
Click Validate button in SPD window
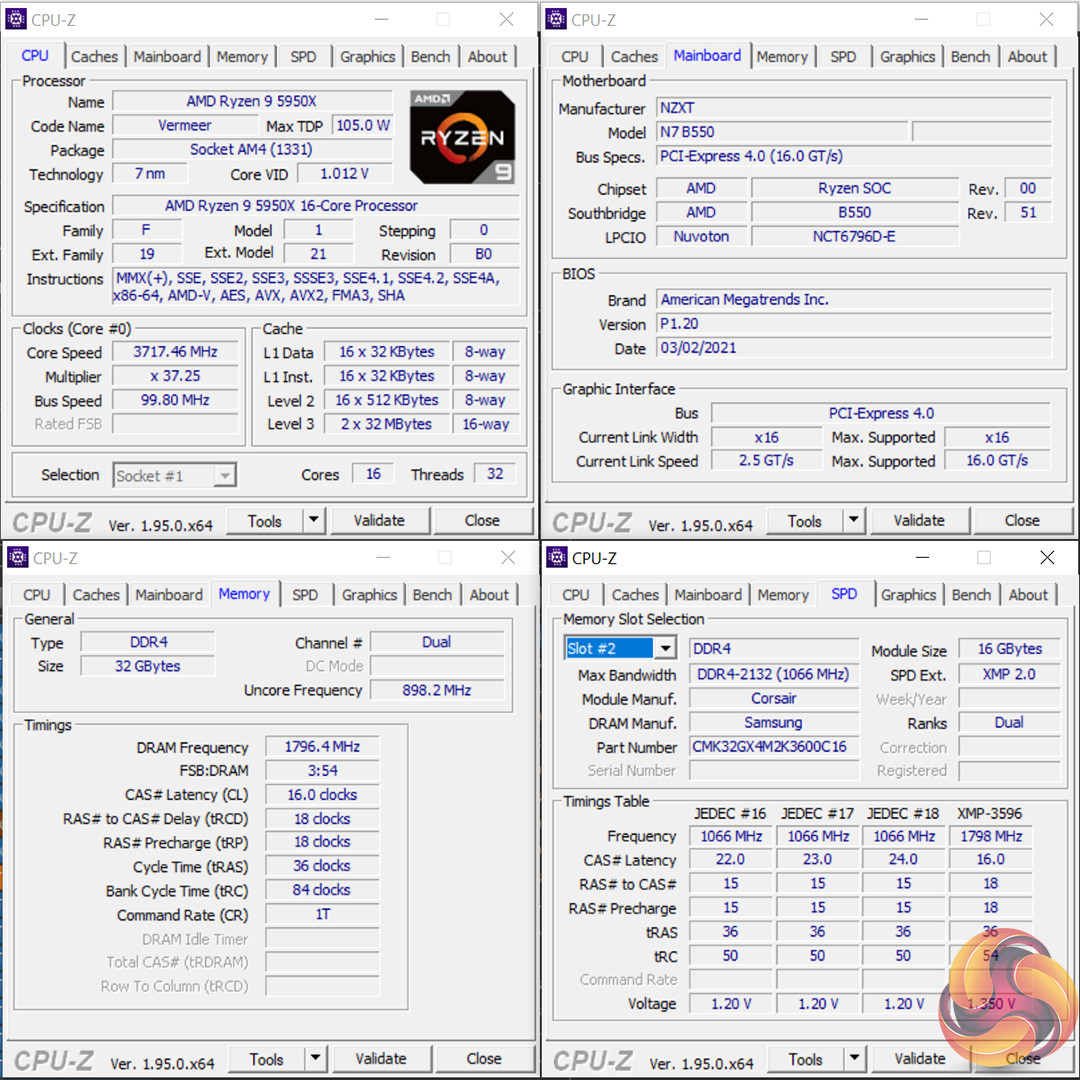point(920,1059)
